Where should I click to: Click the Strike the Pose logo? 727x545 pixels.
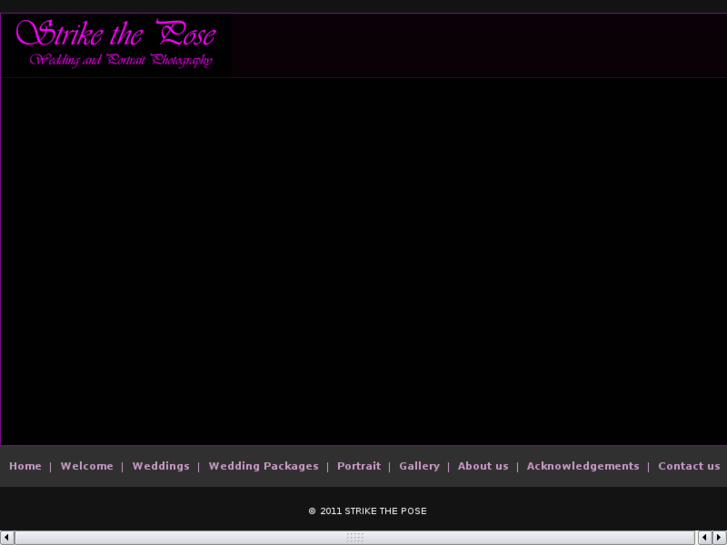click(116, 45)
